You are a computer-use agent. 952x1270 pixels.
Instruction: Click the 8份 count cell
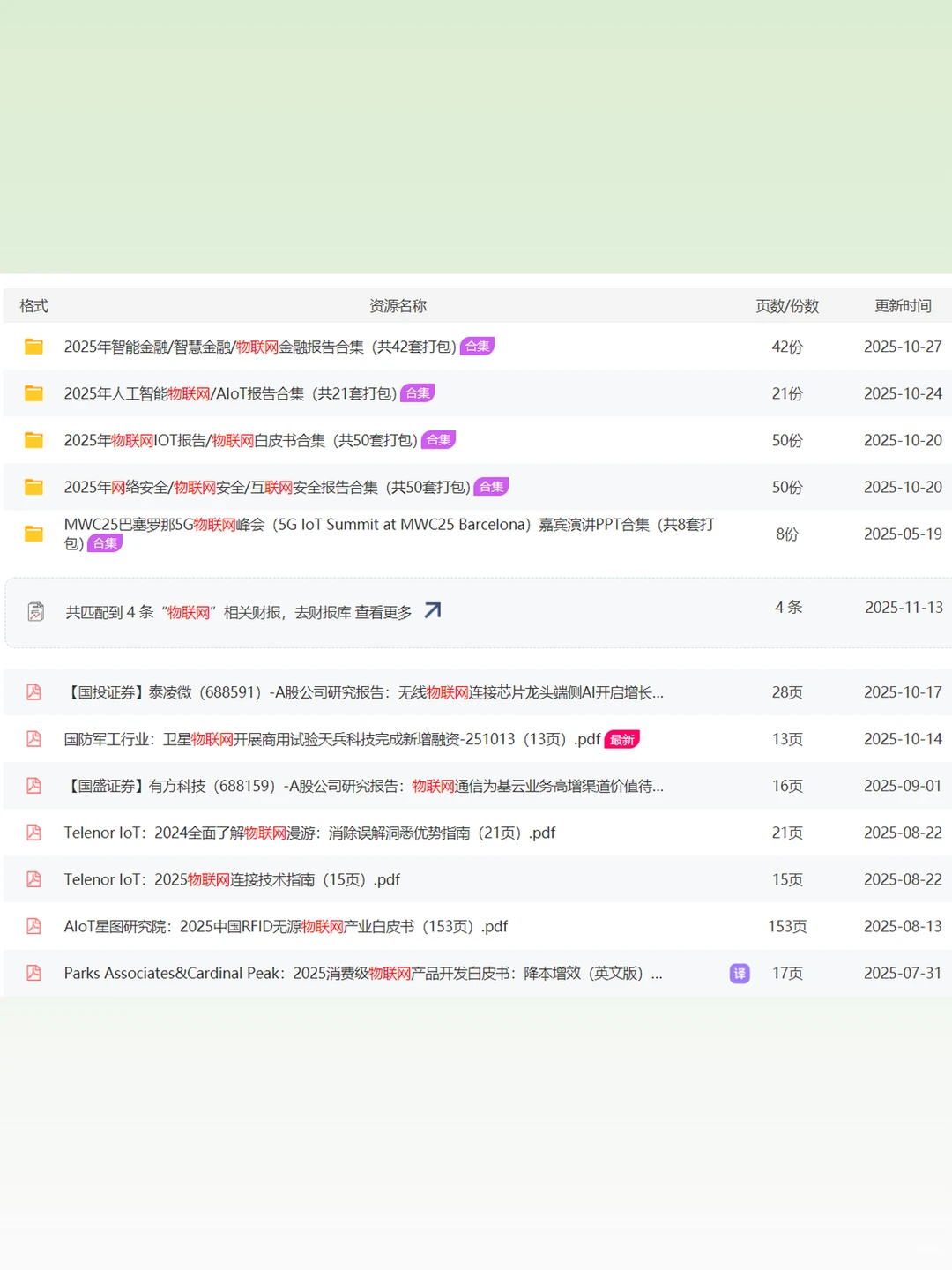click(787, 534)
